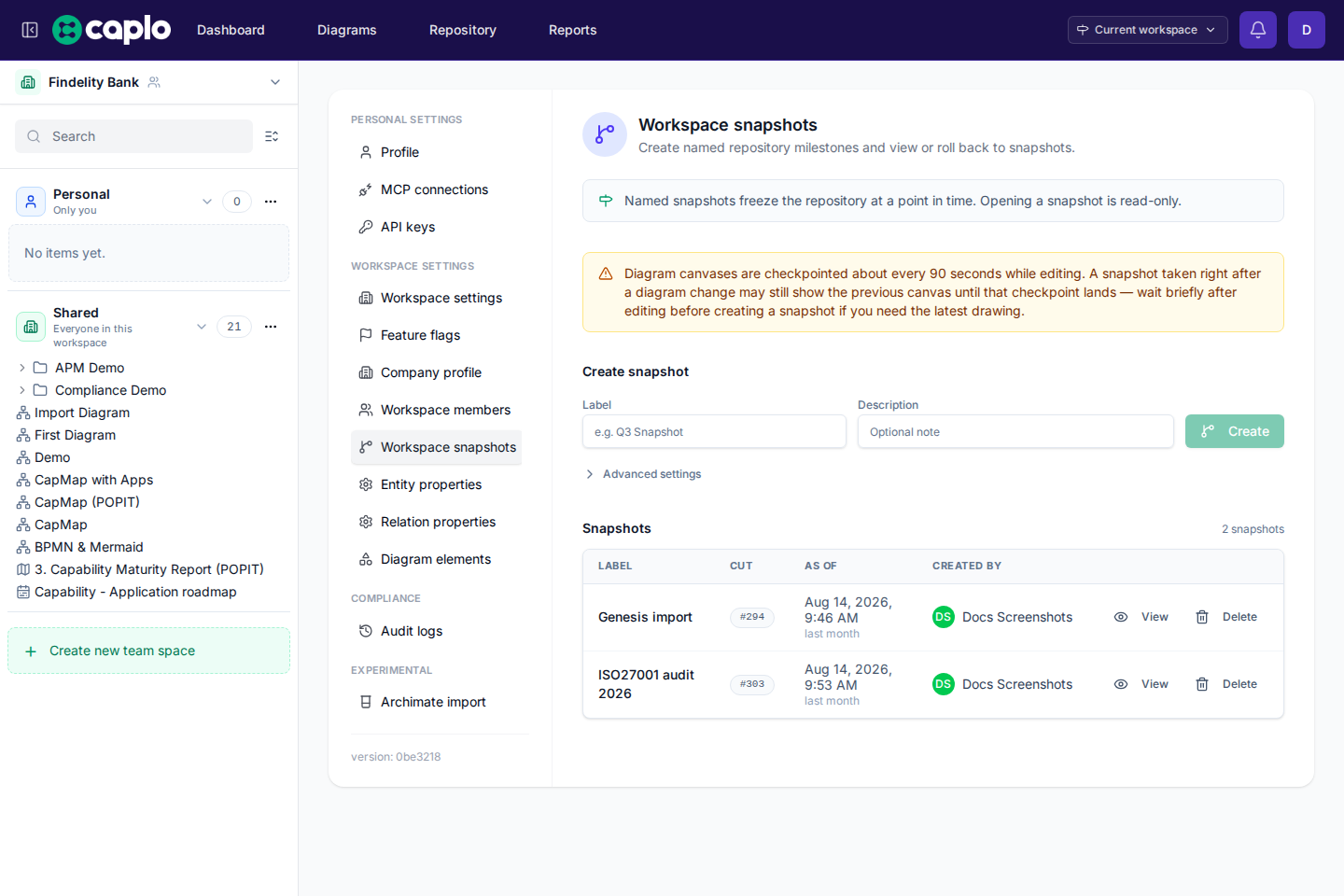Viewport: 1344px width, 896px height.
Task: Click the warning triangle icon in yellow notice
Action: click(x=606, y=273)
